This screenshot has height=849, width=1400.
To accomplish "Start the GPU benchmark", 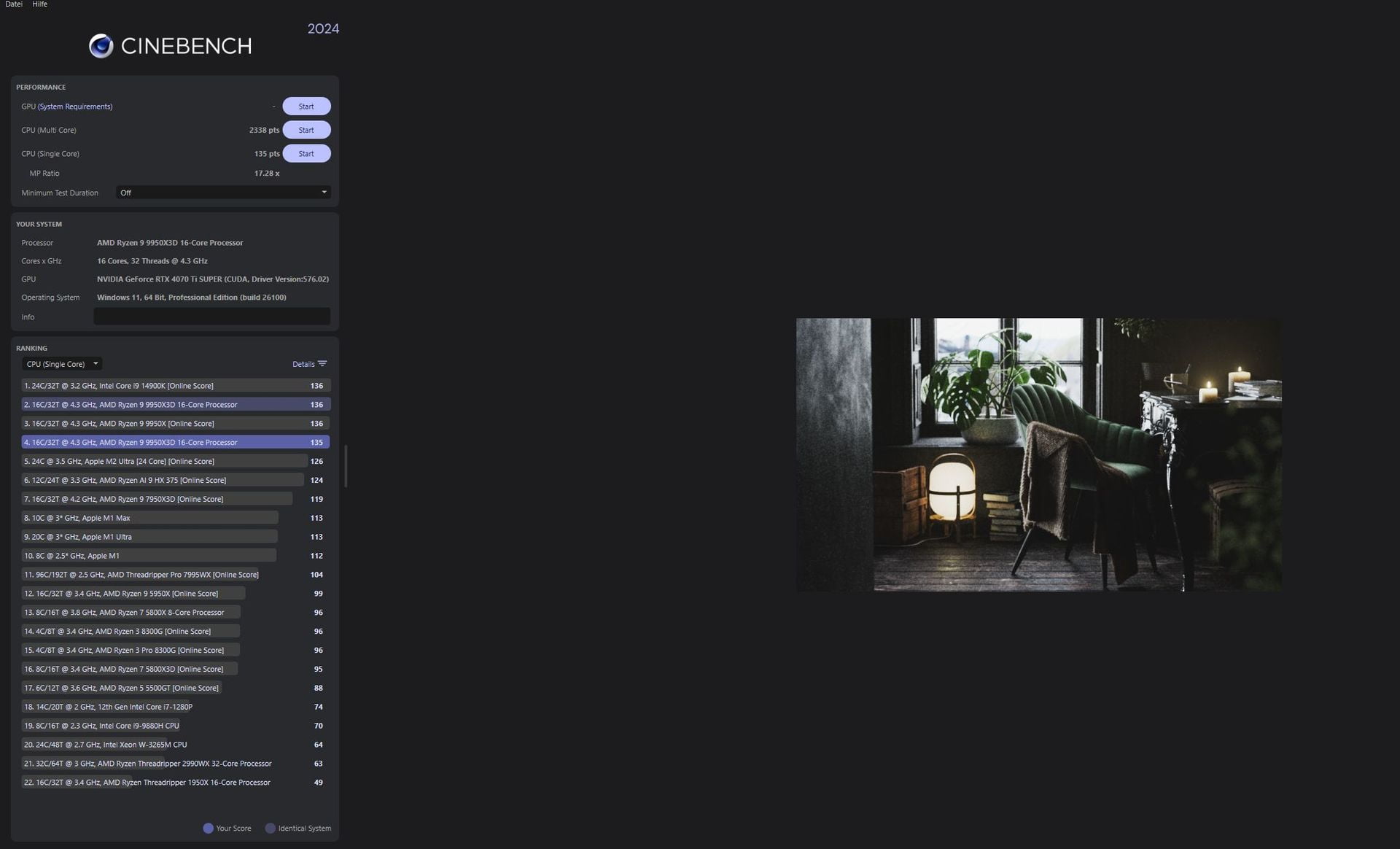I will click(x=306, y=106).
